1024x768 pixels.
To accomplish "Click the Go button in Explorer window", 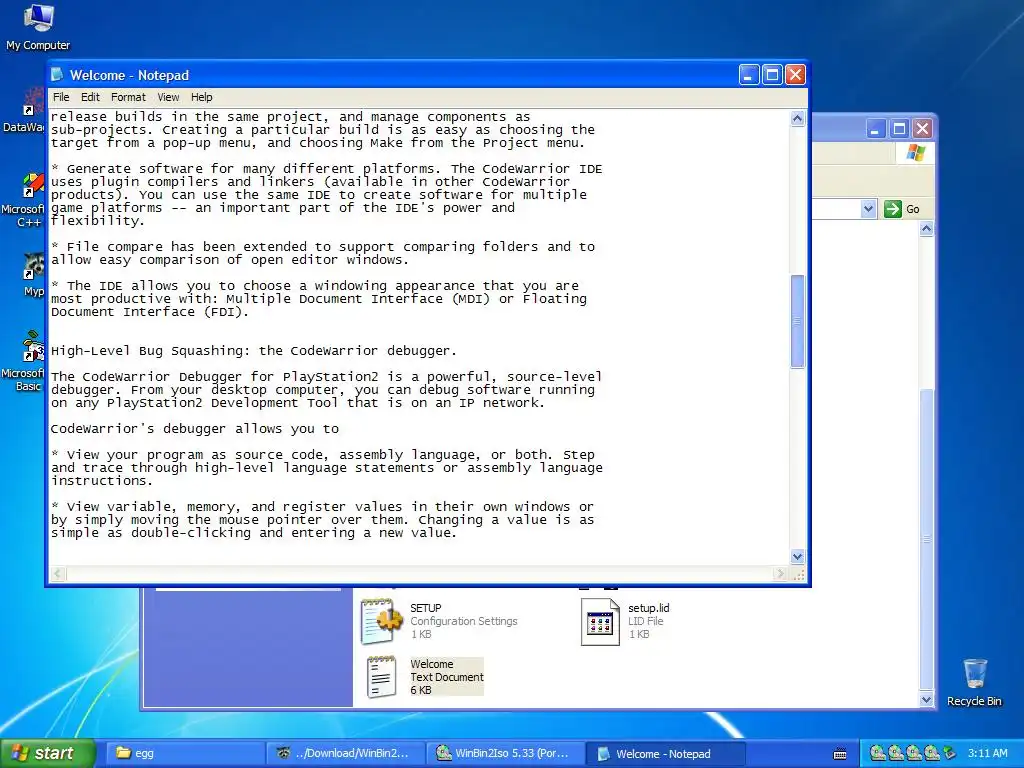I will point(902,209).
